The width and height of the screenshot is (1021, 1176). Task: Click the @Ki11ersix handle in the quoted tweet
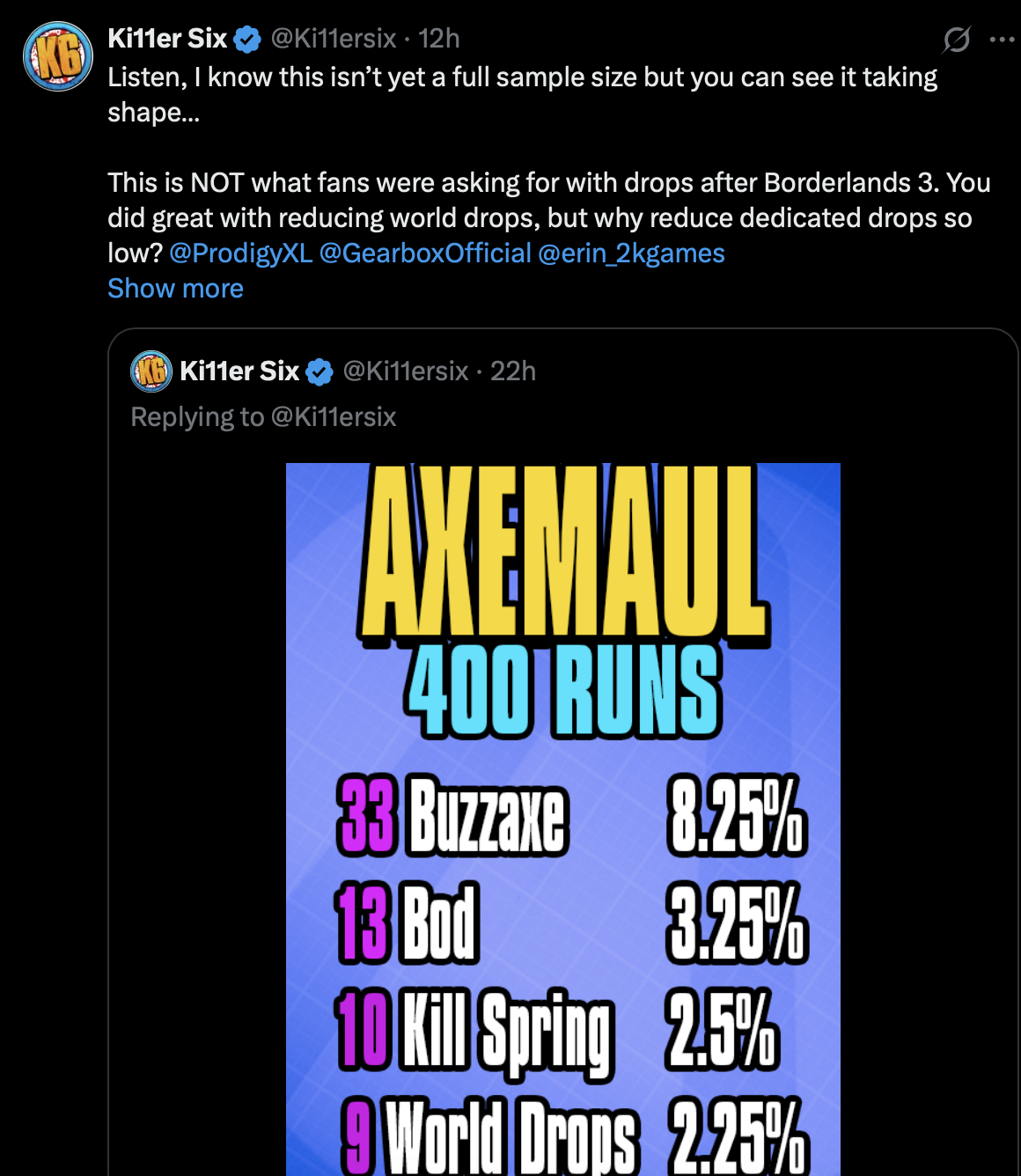pos(406,371)
